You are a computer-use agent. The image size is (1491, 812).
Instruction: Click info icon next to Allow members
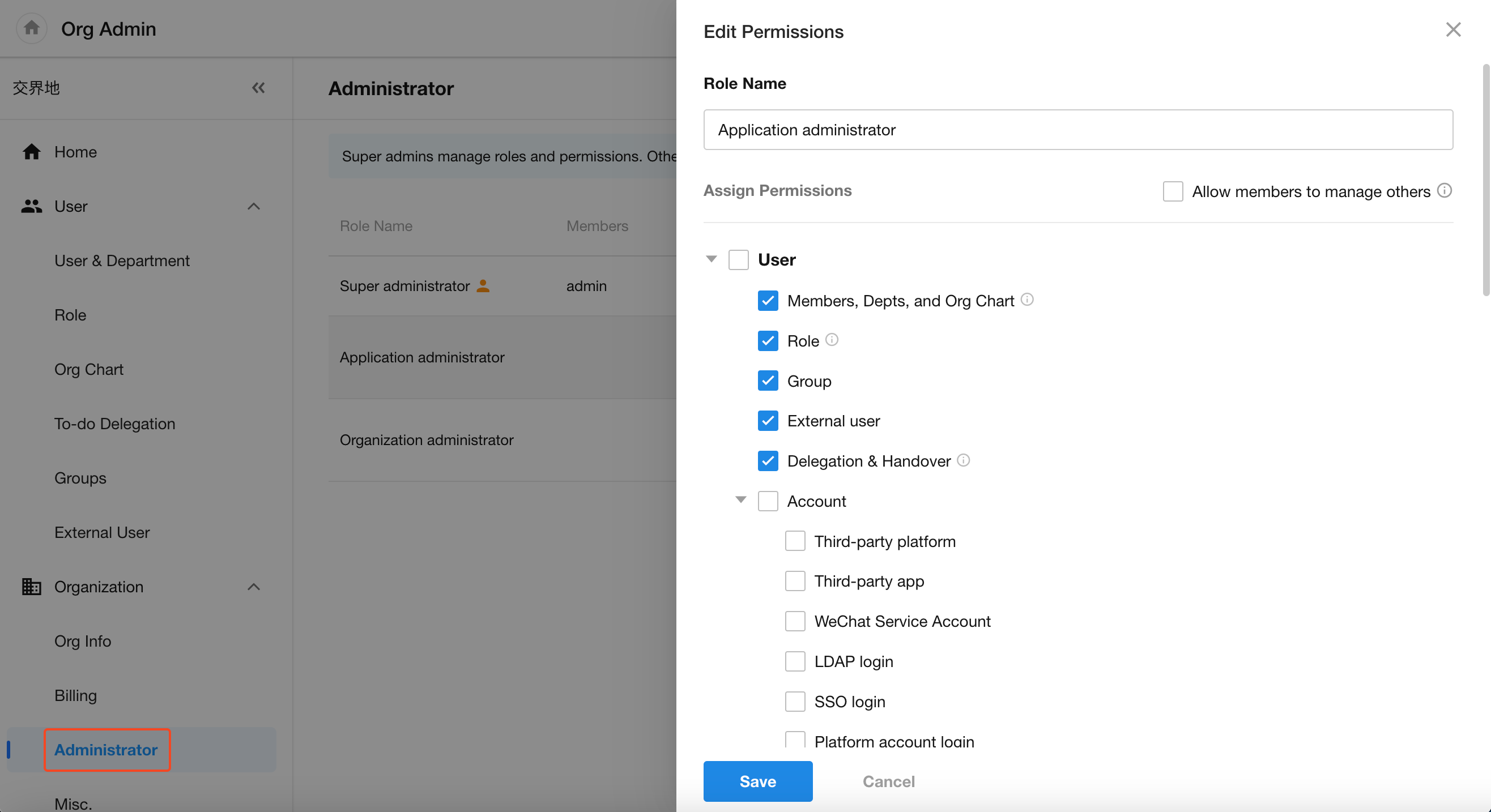click(1444, 190)
